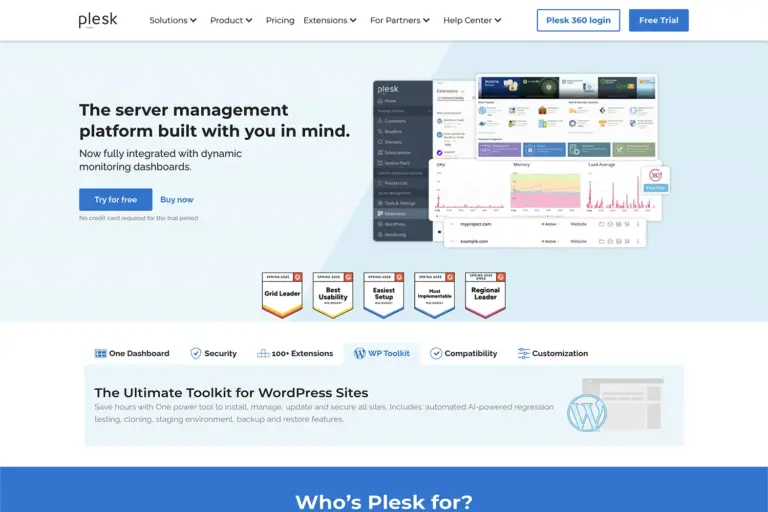Expand the Product menu chevron
The width and height of the screenshot is (768, 512).
[x=249, y=20]
